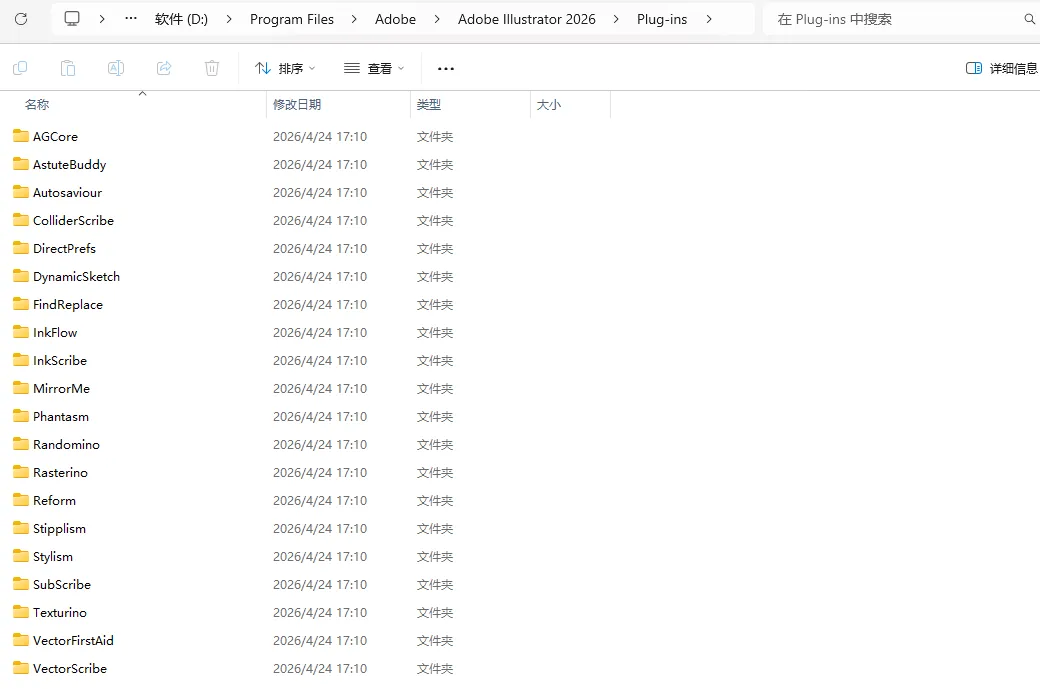Select the Autosaviour folder icon
This screenshot has width=1040, height=689.
tap(21, 192)
